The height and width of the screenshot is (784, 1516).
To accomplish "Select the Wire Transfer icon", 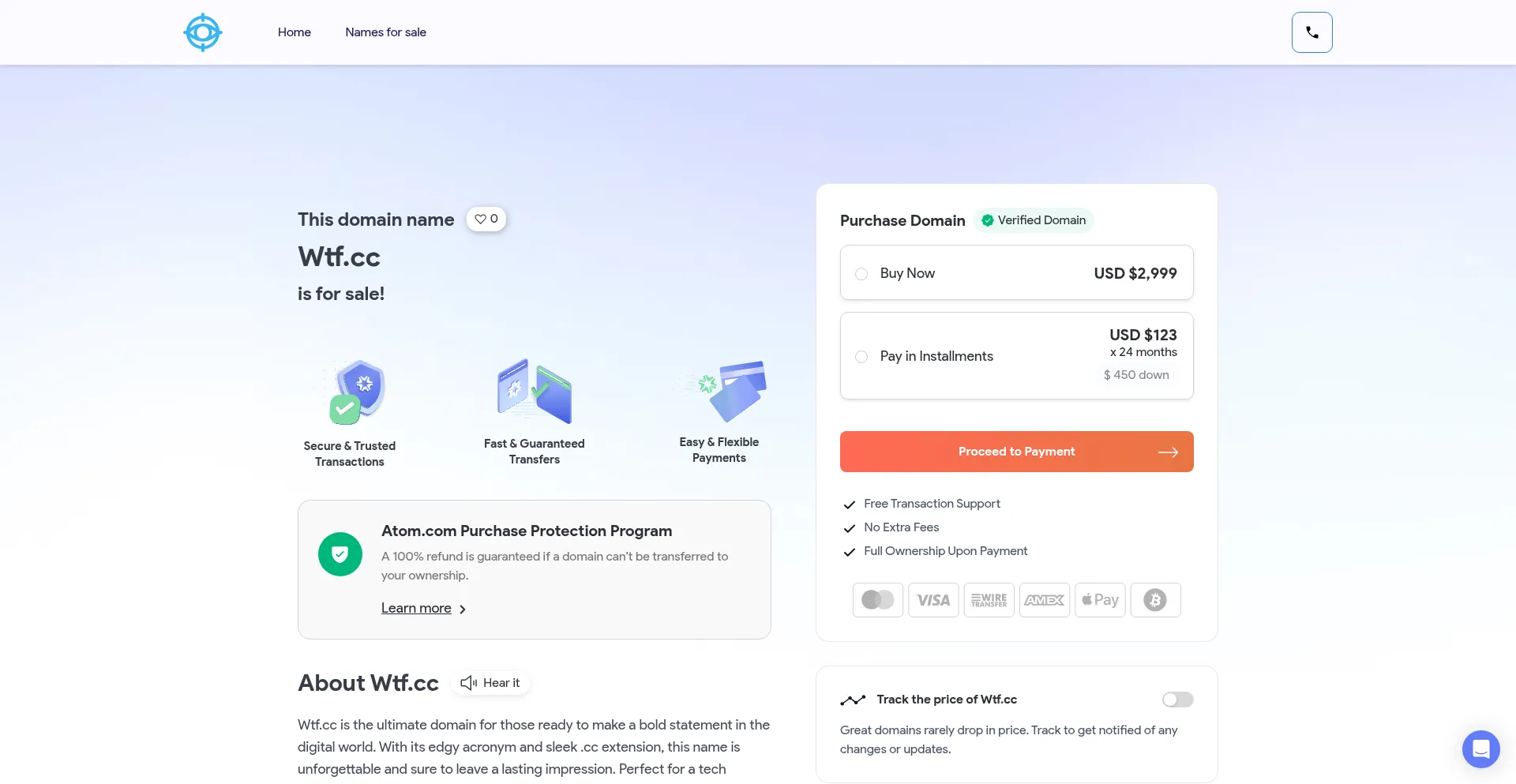I will [989, 600].
